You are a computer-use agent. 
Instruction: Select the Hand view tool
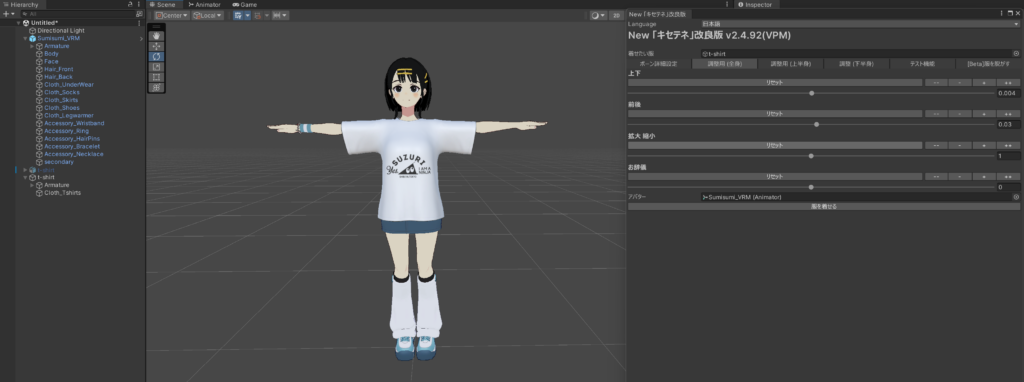[157, 36]
